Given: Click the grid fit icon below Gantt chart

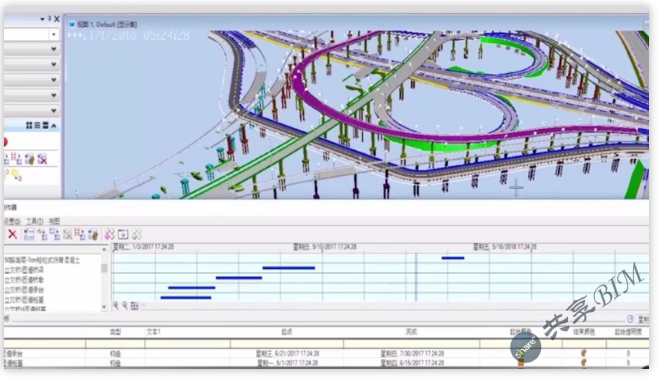Looking at the screenshot, I should pos(134,306).
